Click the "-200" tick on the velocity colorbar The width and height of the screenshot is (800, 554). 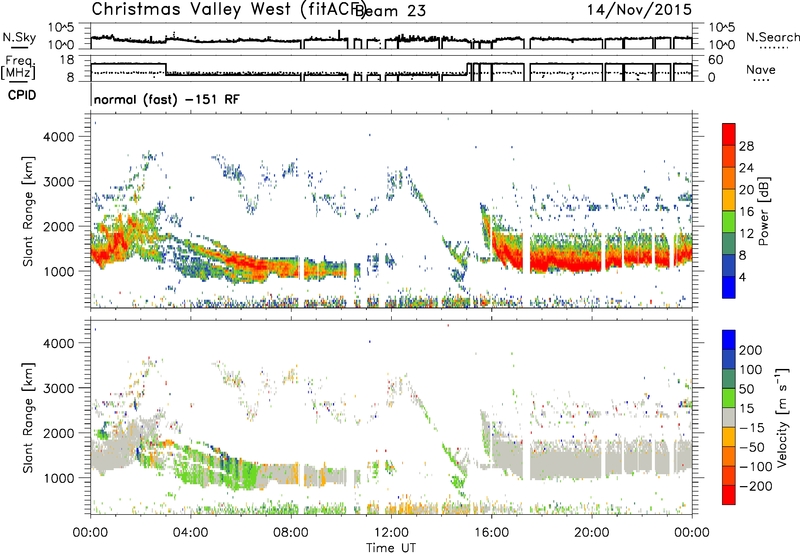(x=755, y=486)
